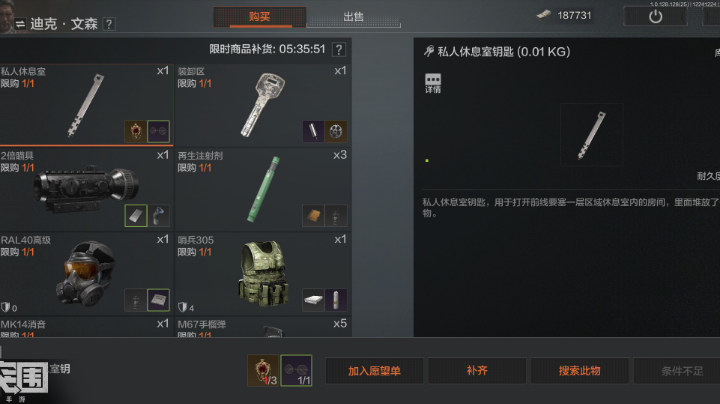The image size is (720, 404).
Task: Select the 再生注射剂 injector item
Action: pyautogui.click(x=264, y=189)
